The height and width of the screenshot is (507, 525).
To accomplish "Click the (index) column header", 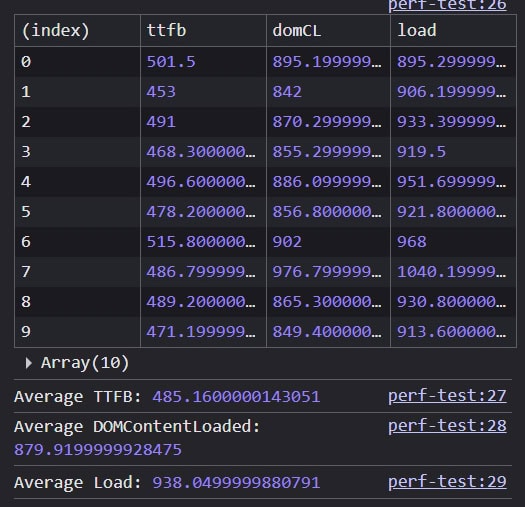I will 77,30.
